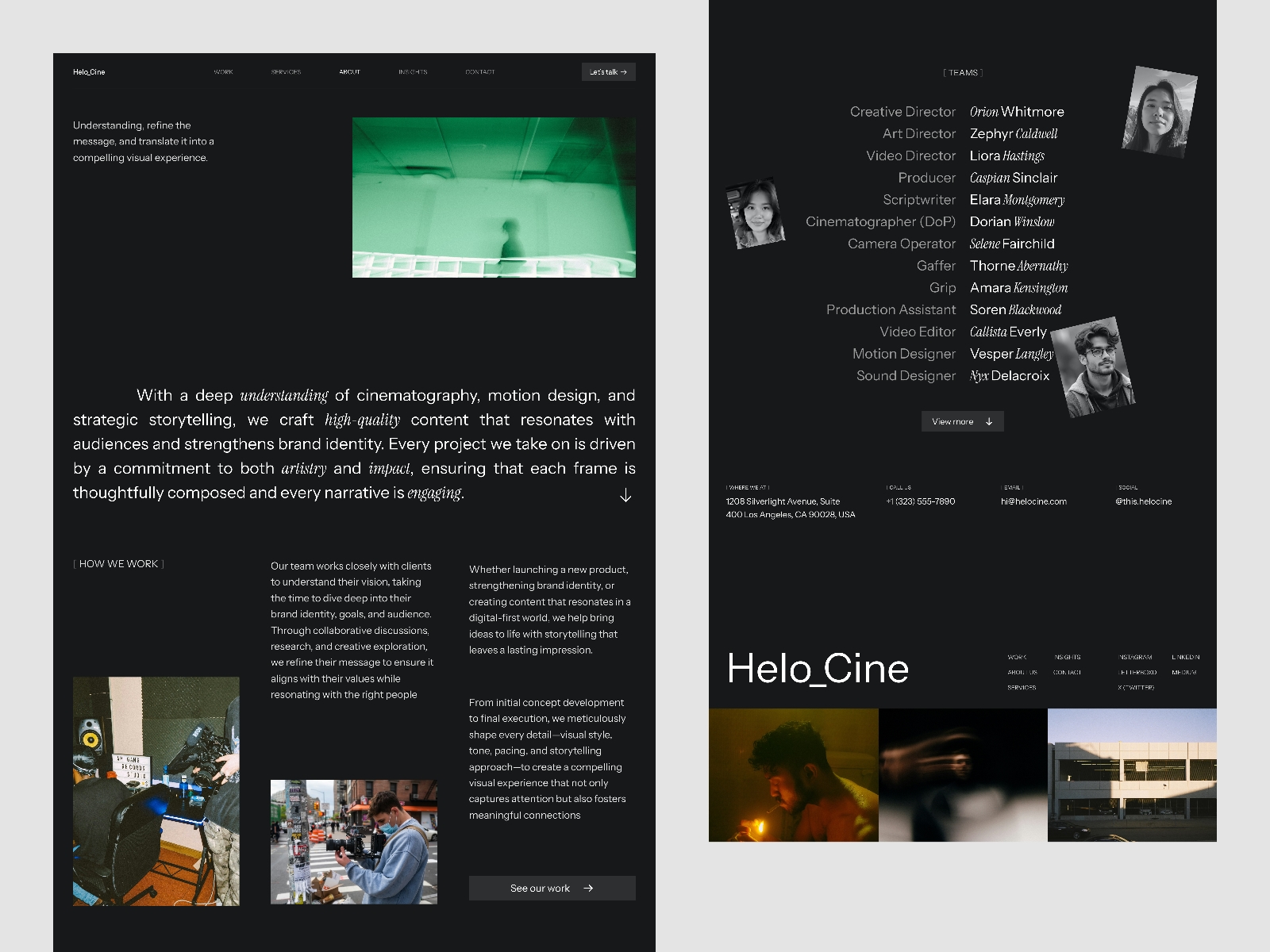Click the email address hi@helocine.com

(x=1033, y=501)
